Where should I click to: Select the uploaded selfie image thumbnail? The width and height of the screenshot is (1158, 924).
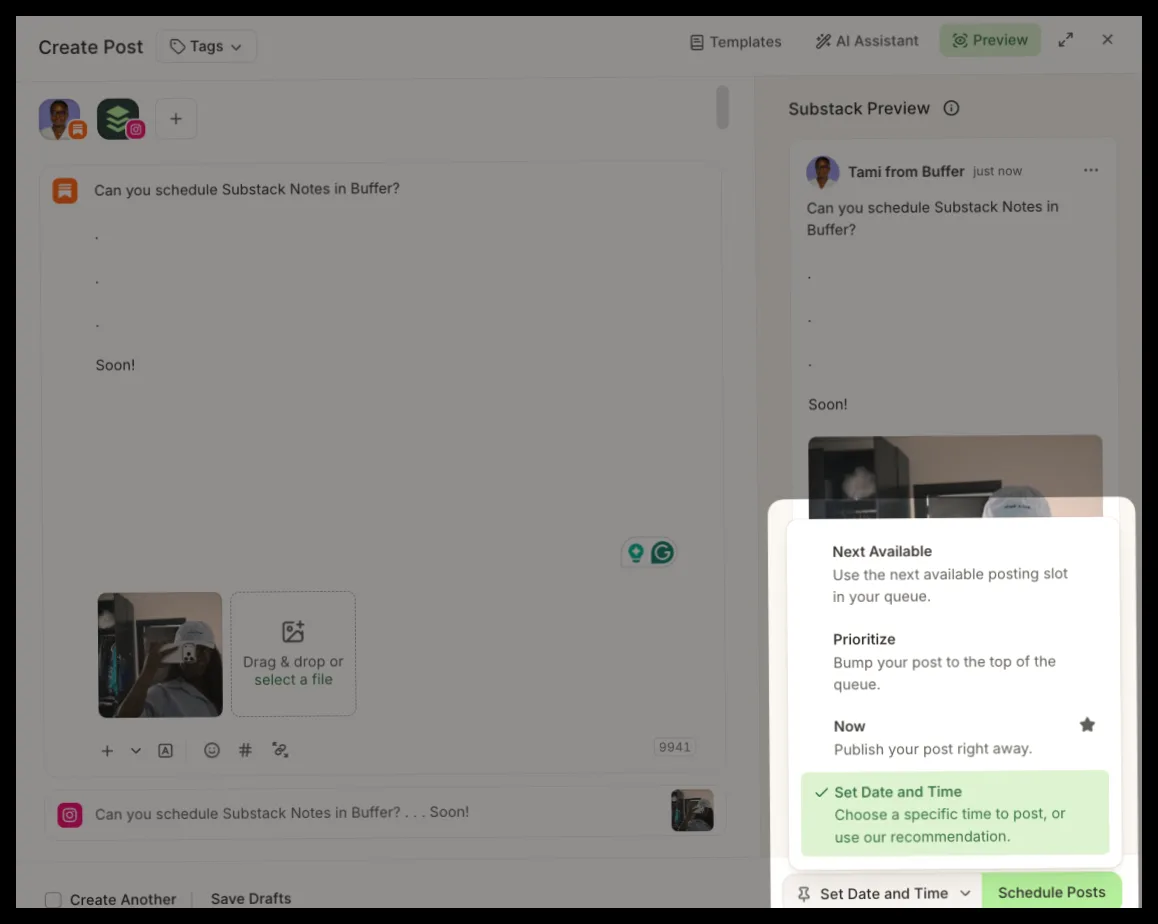(160, 654)
